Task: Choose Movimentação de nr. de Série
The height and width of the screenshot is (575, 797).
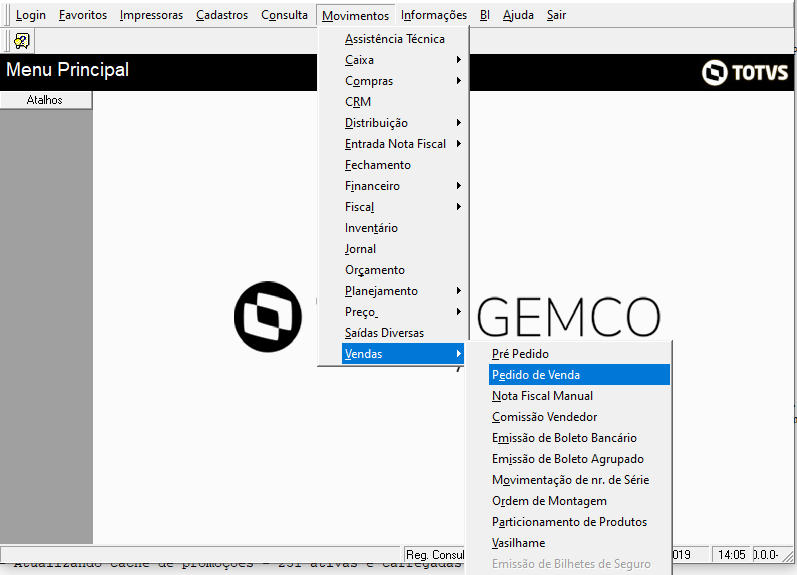Action: click(579, 480)
